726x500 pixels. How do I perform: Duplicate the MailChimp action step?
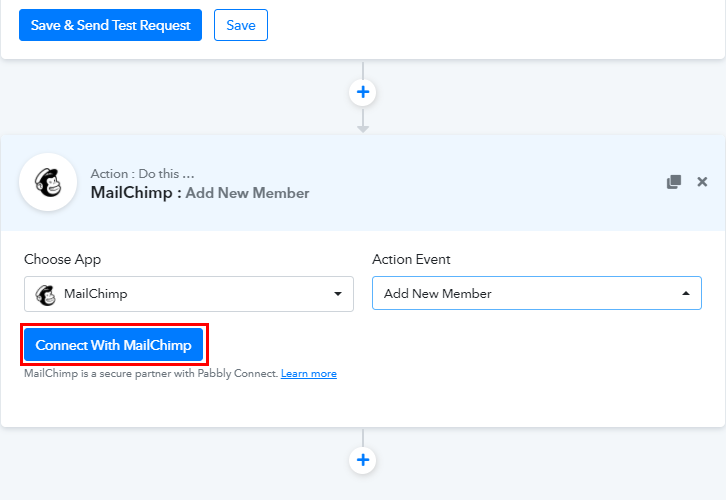point(674,181)
